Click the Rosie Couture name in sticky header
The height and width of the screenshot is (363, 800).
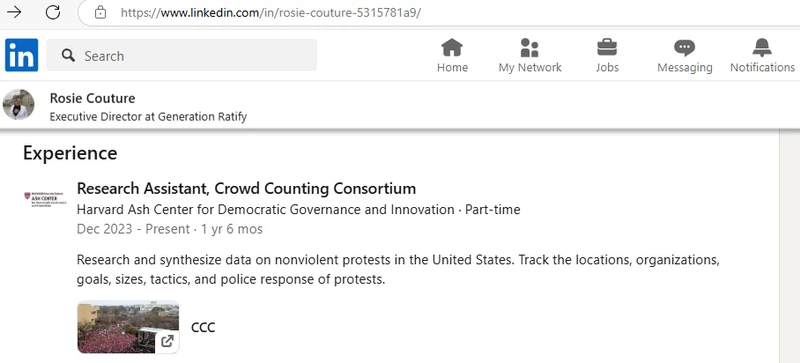(92, 98)
